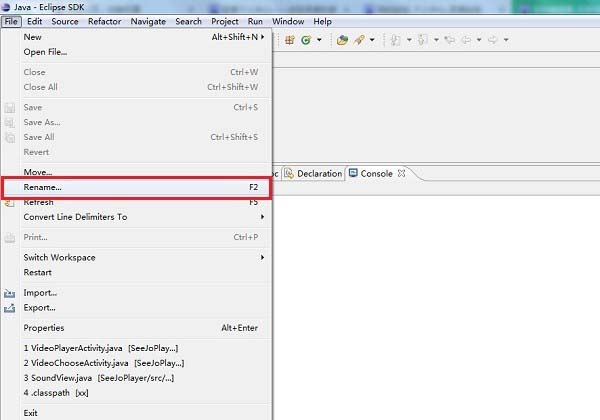The image size is (600, 420).
Task: Choose Restart from the File menu
Action: [x=137, y=272]
